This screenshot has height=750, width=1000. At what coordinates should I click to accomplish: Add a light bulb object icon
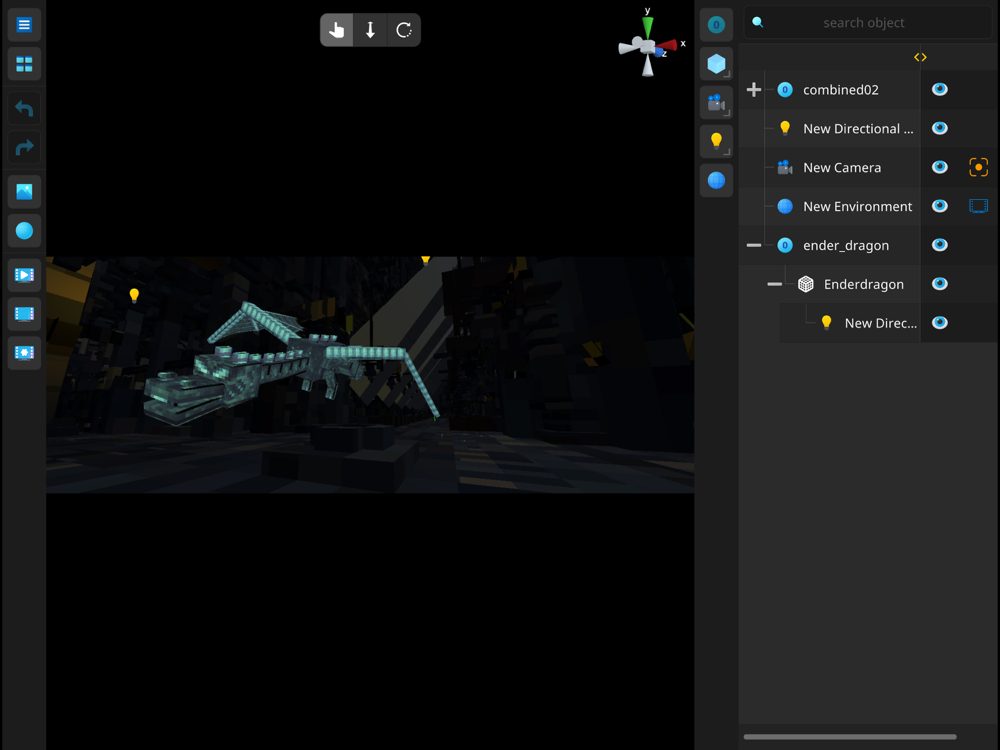point(716,142)
